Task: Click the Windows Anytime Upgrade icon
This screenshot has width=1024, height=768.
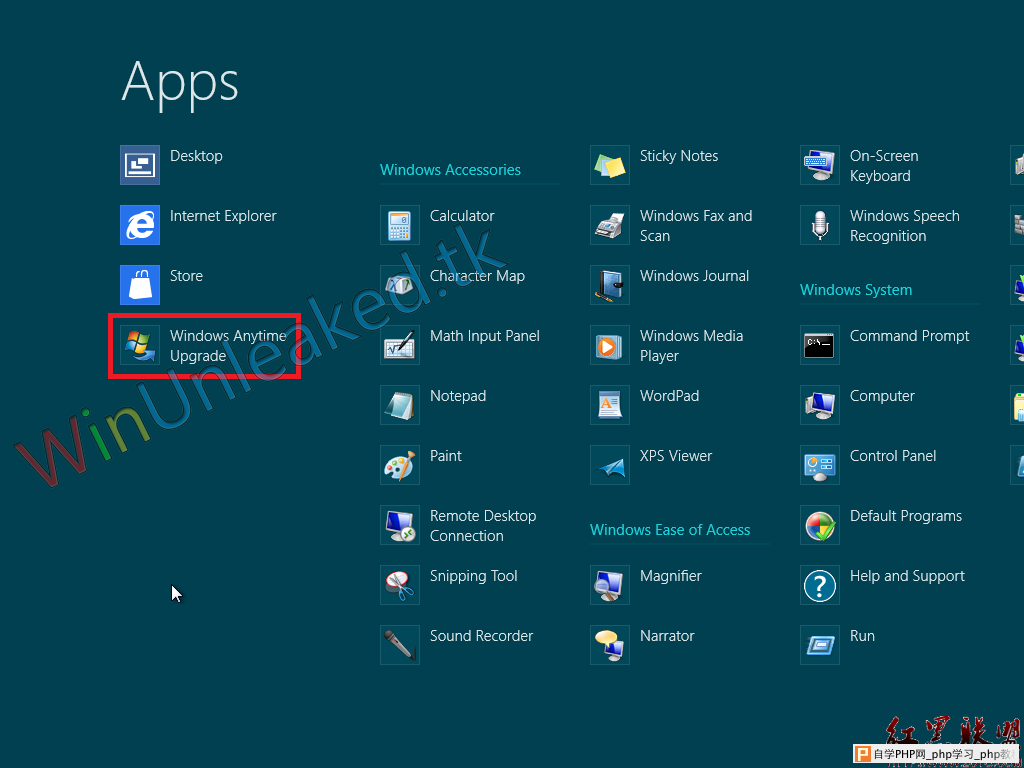Action: pyautogui.click(x=140, y=345)
